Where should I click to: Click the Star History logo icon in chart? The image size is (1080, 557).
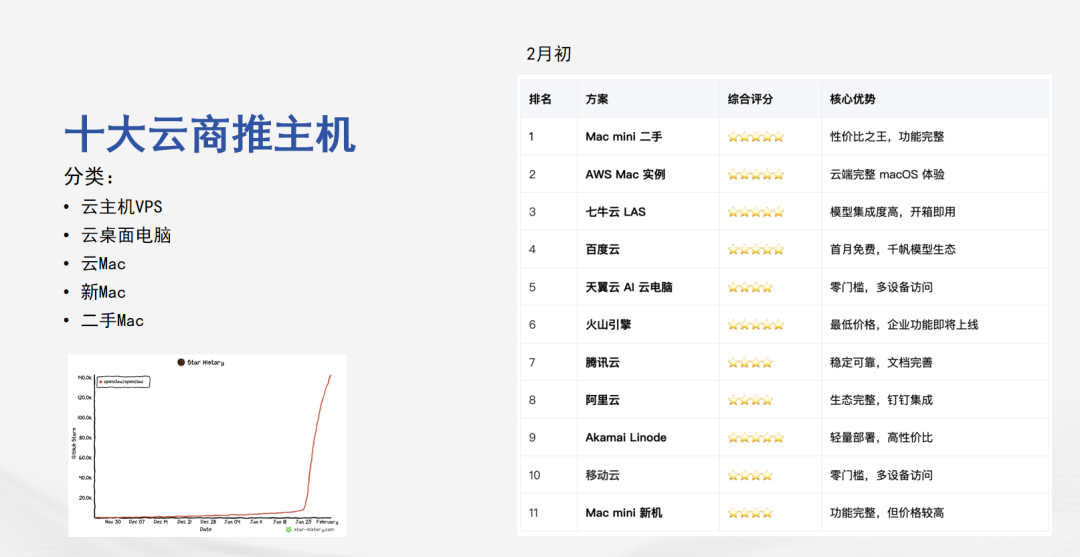[x=180, y=362]
